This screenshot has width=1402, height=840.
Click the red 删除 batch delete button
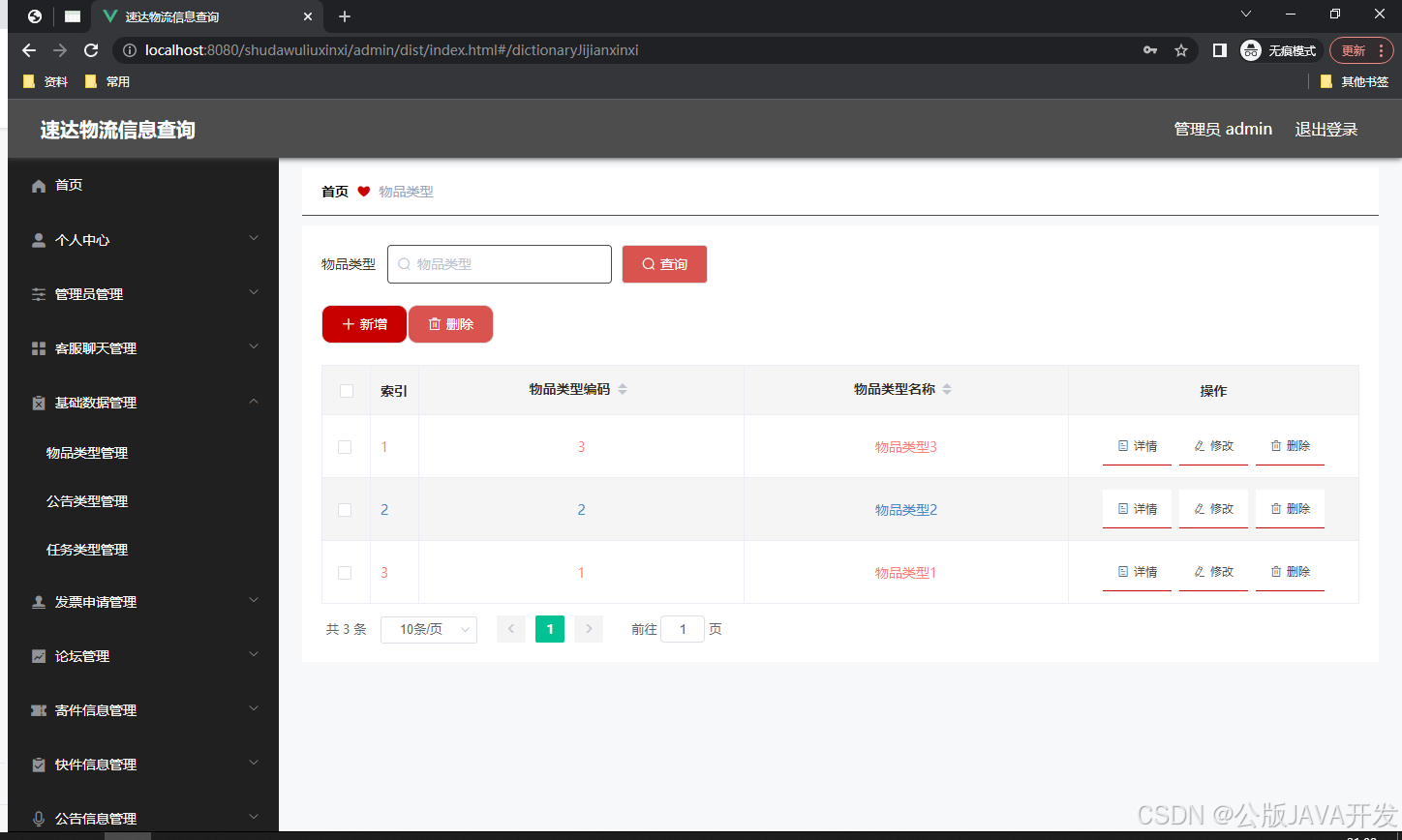coord(450,324)
